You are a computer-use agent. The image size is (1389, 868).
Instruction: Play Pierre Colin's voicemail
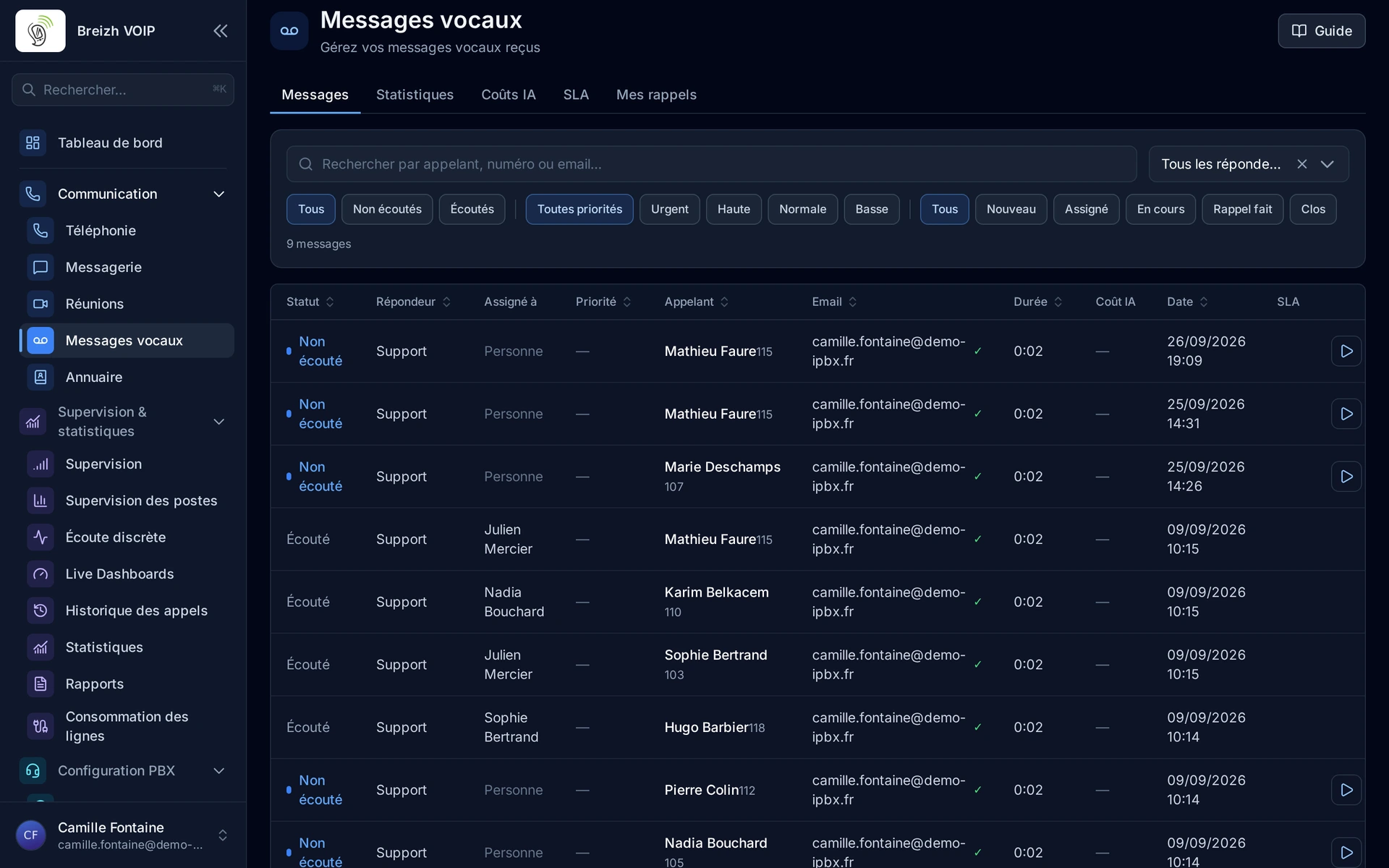[x=1346, y=790]
